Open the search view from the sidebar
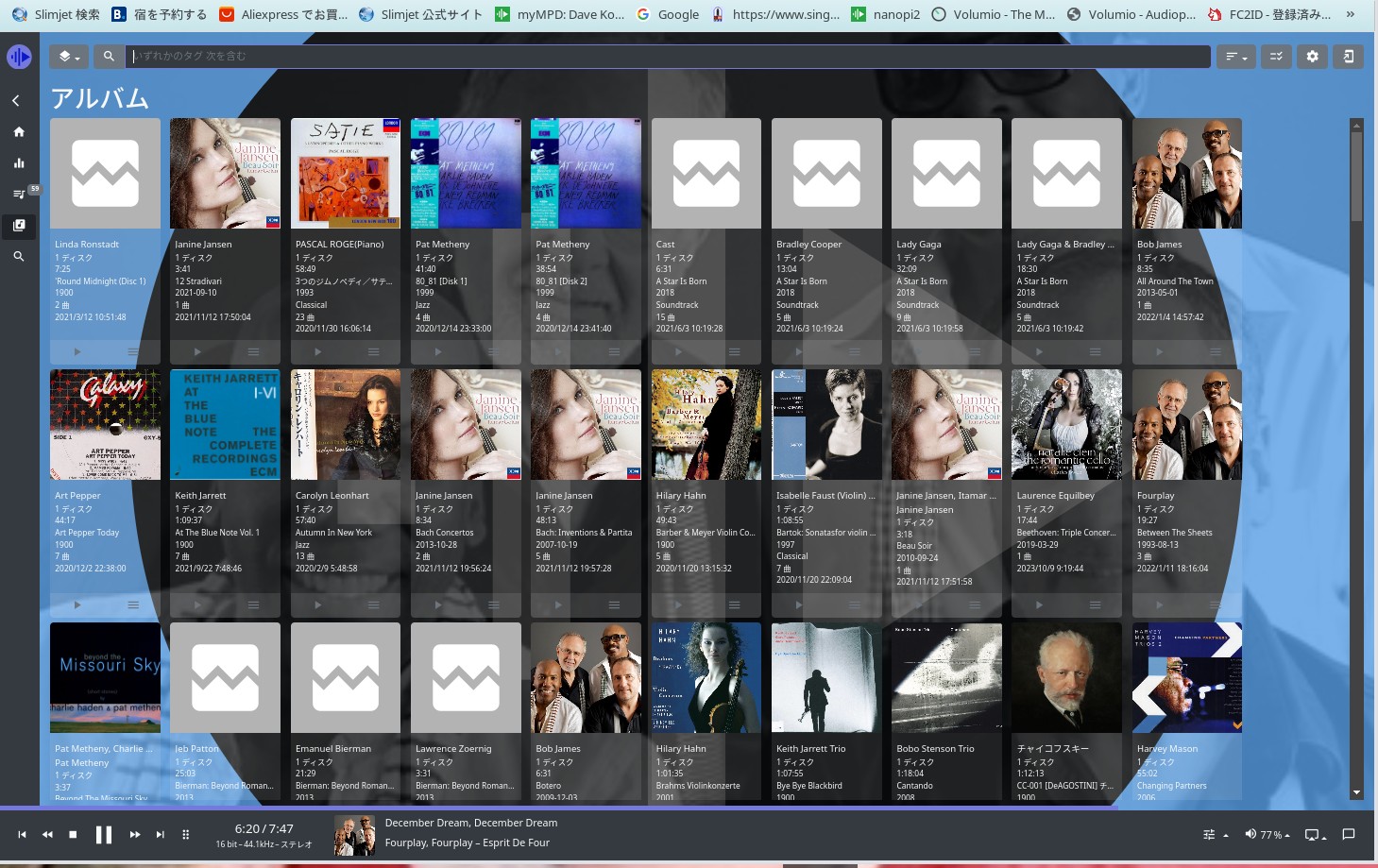The height and width of the screenshot is (868, 1378). coord(19,256)
